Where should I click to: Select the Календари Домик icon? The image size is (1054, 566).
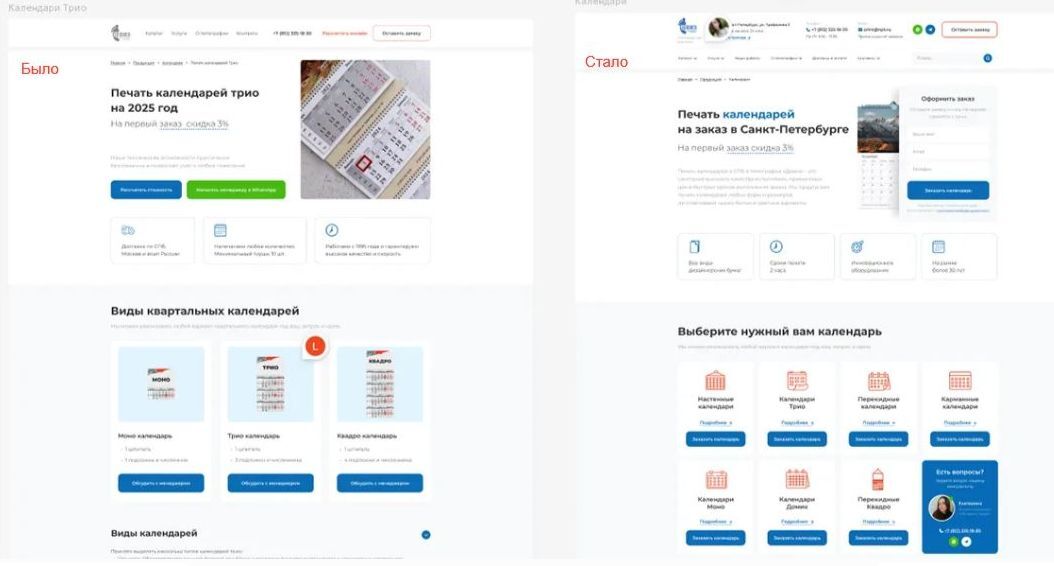(797, 479)
